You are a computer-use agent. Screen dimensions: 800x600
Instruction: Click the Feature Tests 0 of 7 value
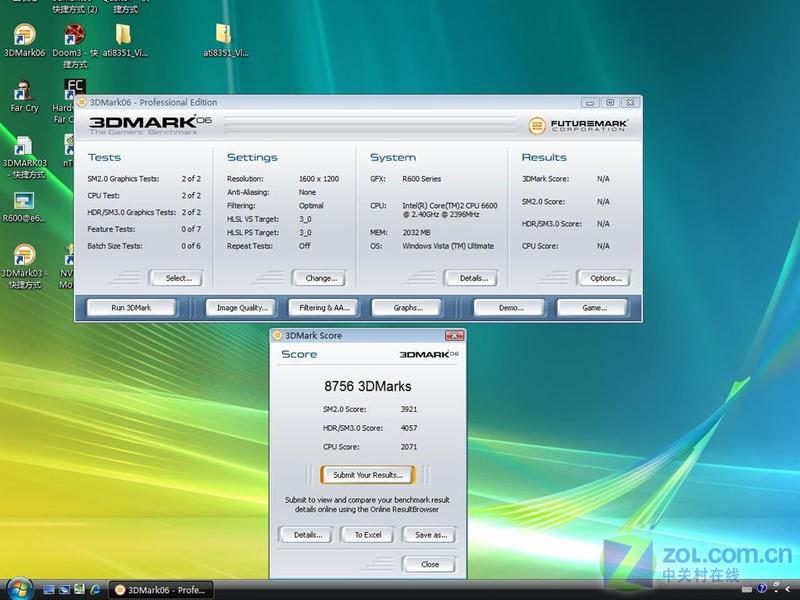(191, 229)
